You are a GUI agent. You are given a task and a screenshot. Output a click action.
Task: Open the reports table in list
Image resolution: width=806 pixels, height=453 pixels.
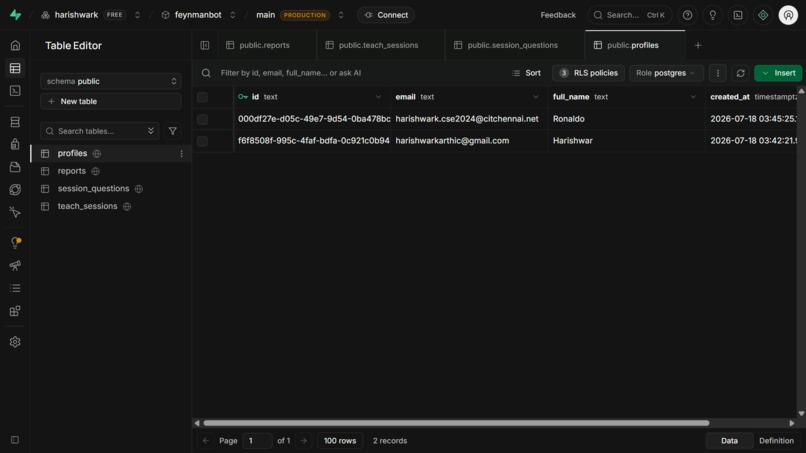[71, 171]
